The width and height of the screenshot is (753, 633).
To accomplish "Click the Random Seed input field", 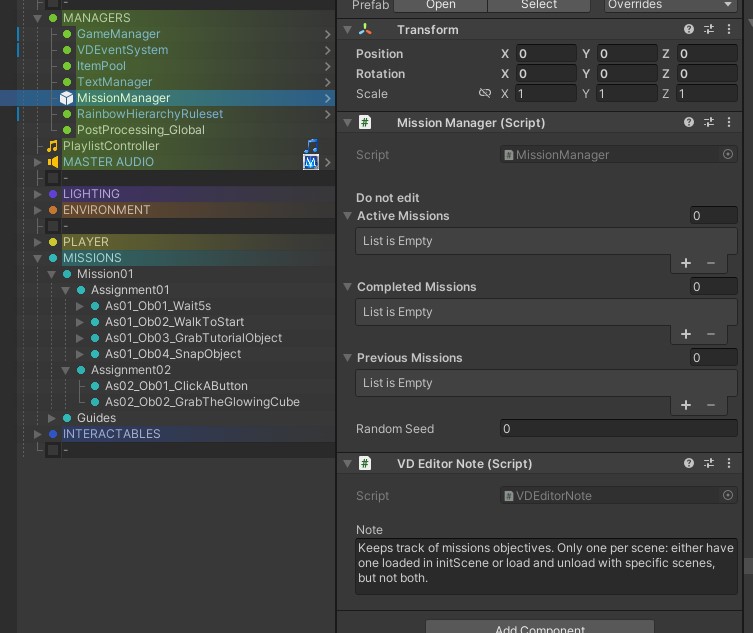I will pos(618,428).
